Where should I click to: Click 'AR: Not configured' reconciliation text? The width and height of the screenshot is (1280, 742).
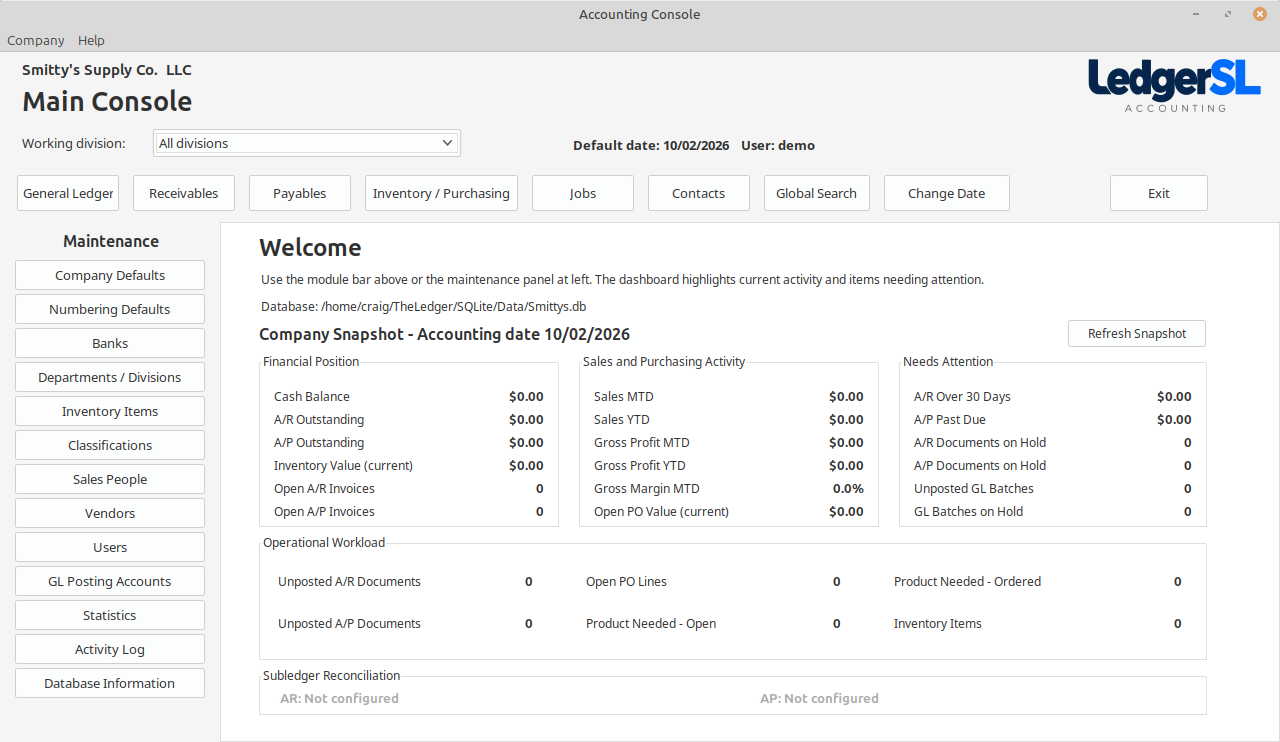(339, 699)
